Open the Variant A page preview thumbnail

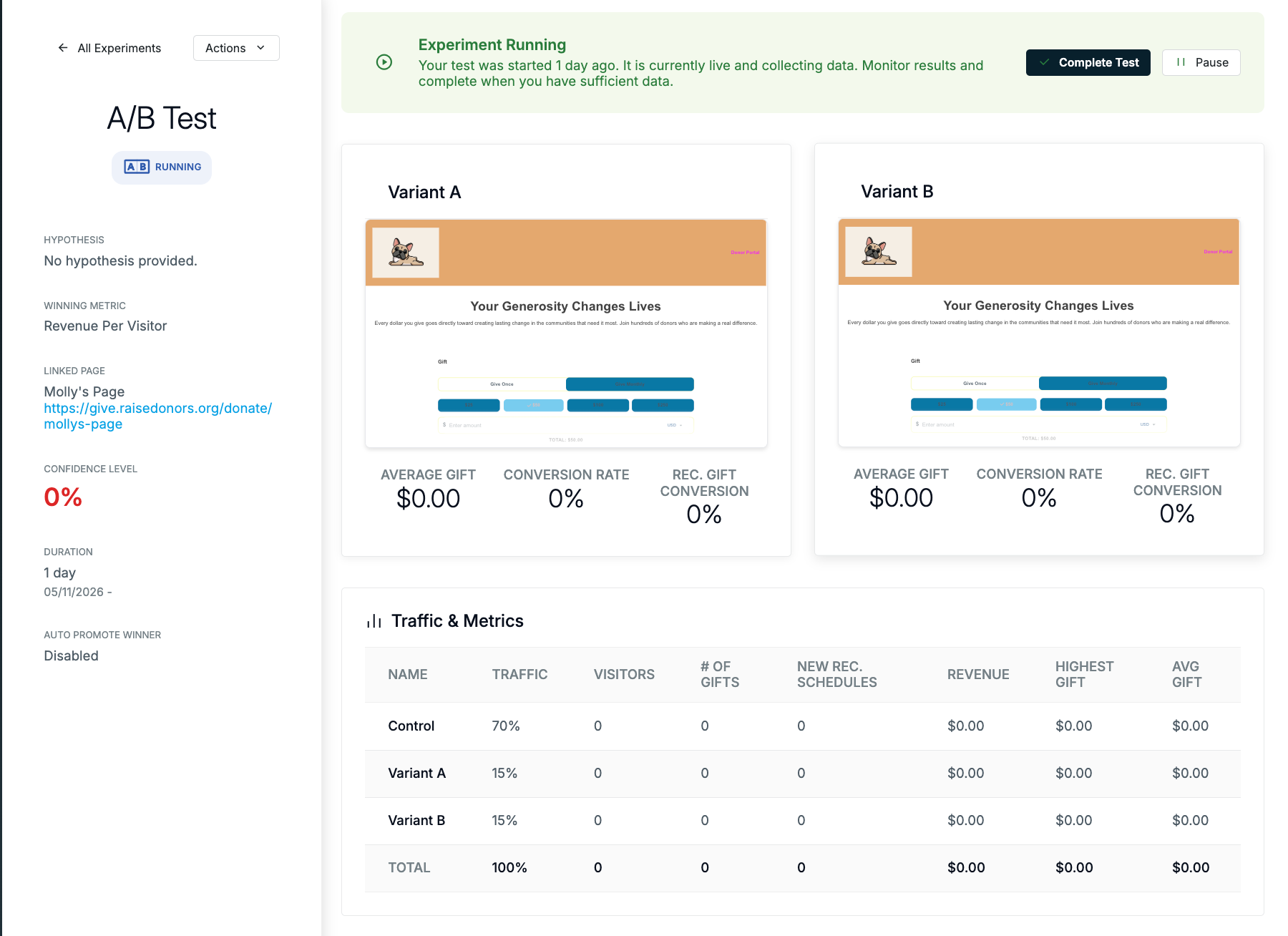566,333
